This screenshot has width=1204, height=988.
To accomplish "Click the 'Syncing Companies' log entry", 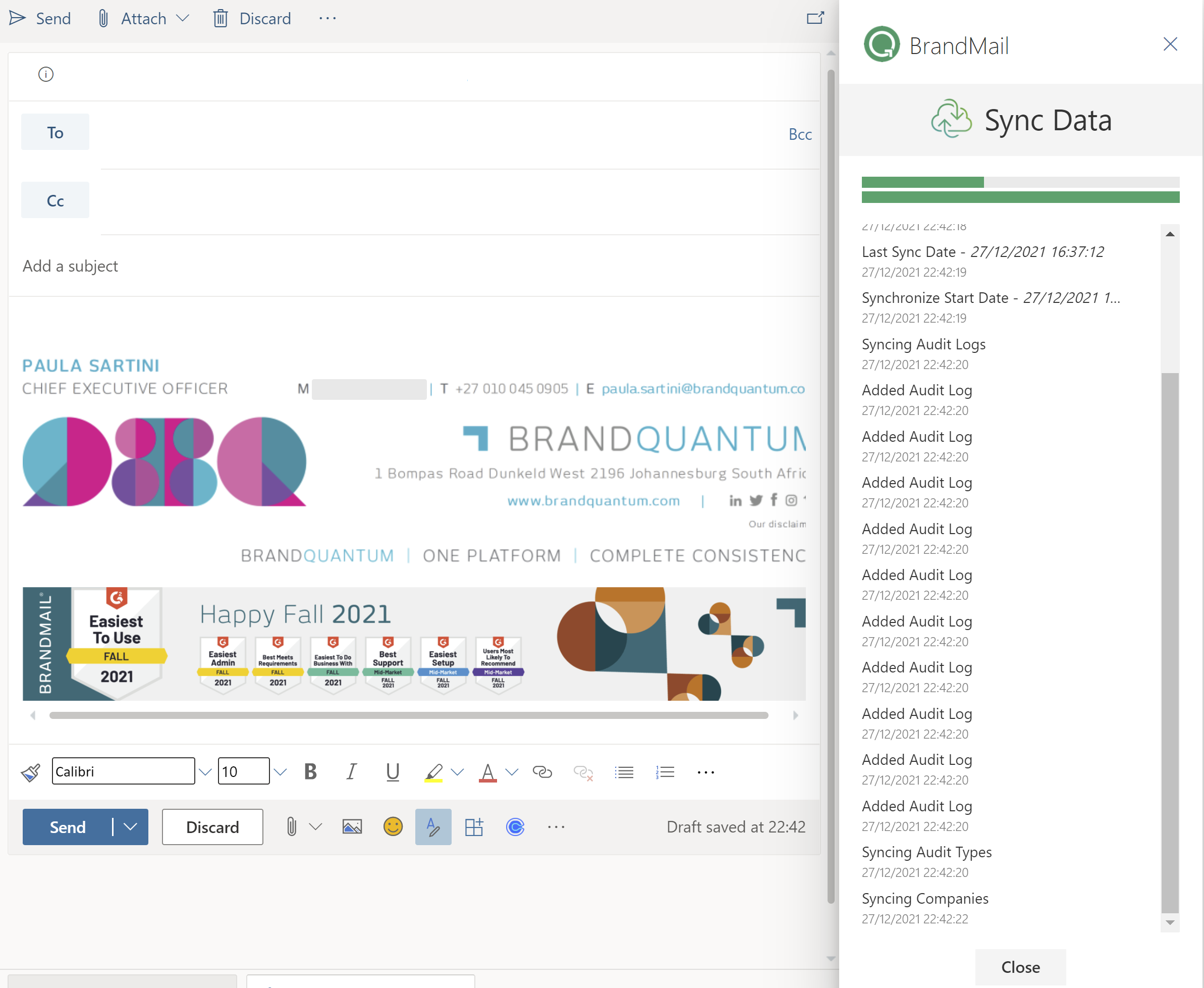I will pyautogui.click(x=925, y=899).
